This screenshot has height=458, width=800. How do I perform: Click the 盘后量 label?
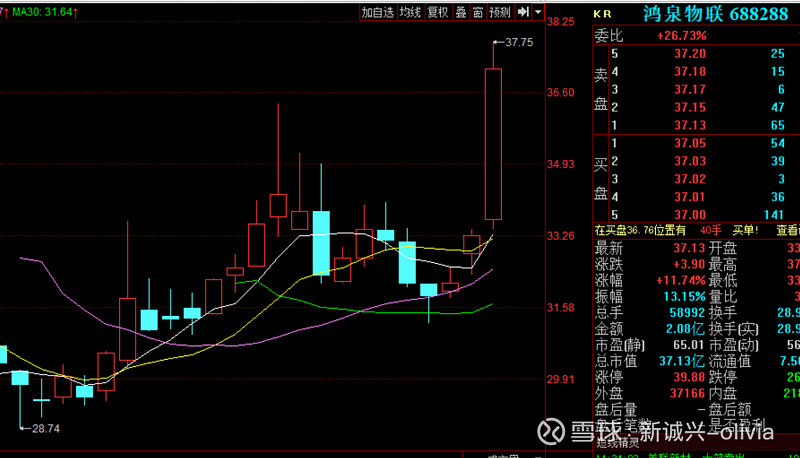click(616, 410)
